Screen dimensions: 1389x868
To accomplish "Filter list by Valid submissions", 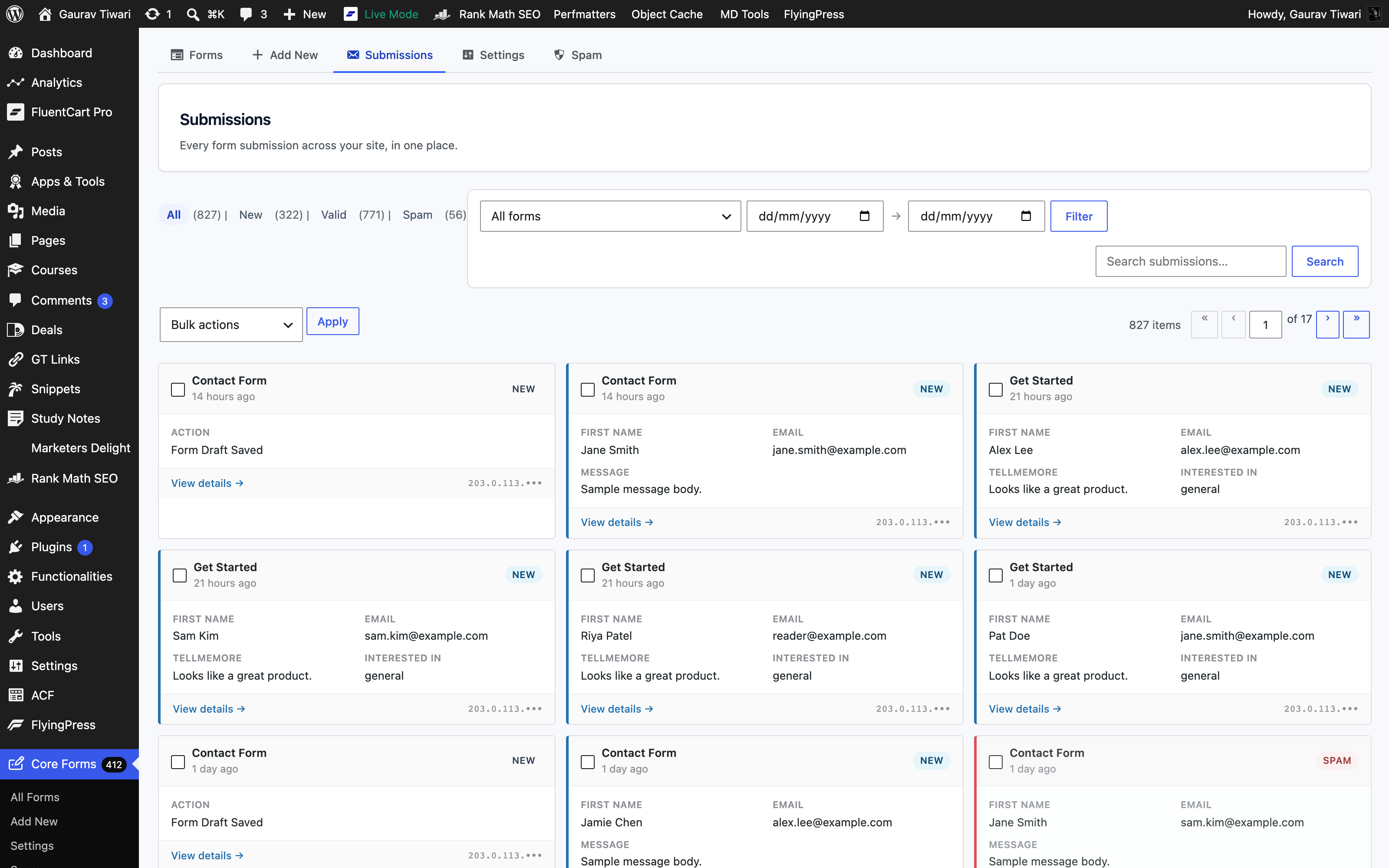I will pos(333,215).
